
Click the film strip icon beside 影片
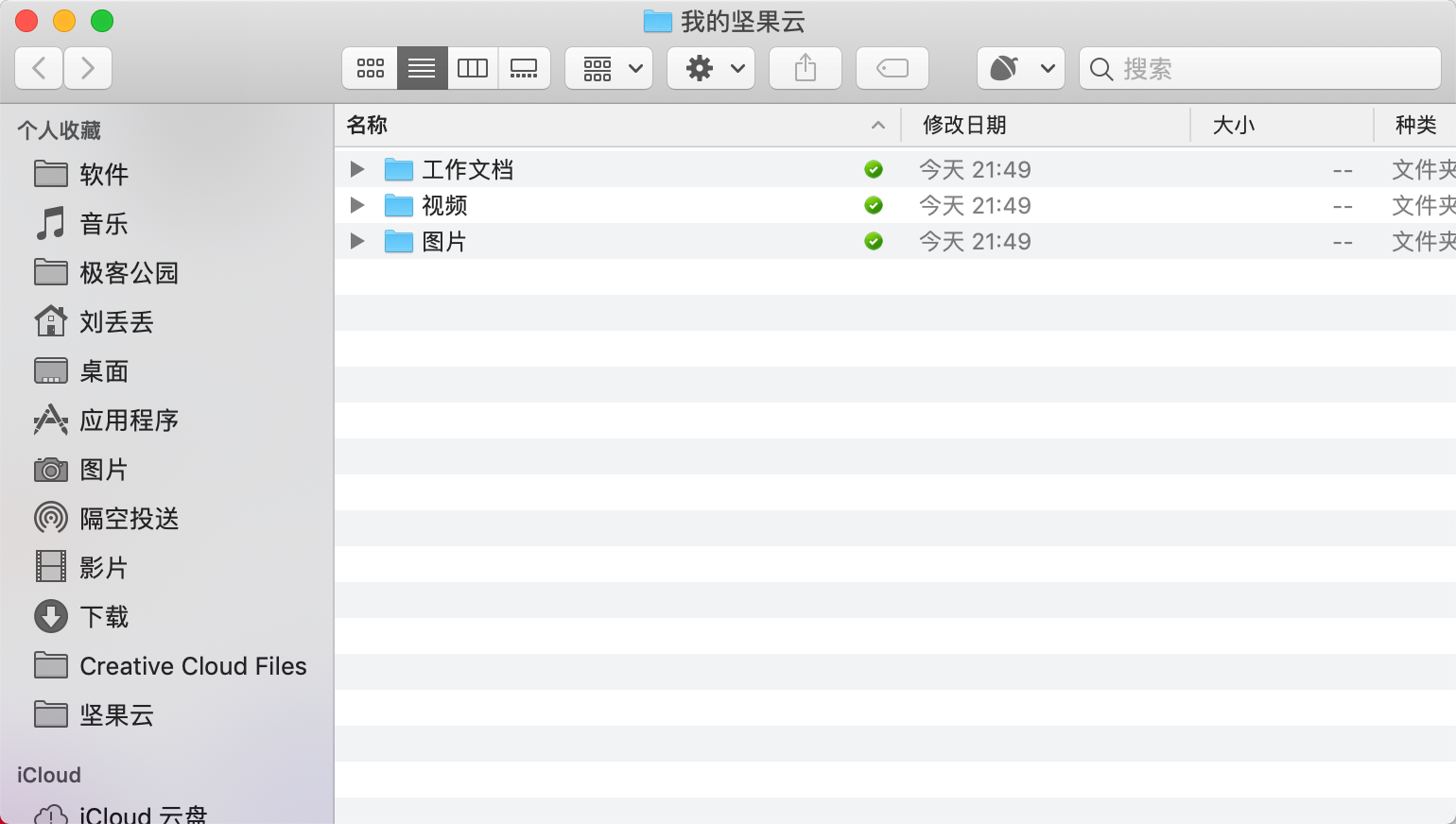click(x=51, y=567)
